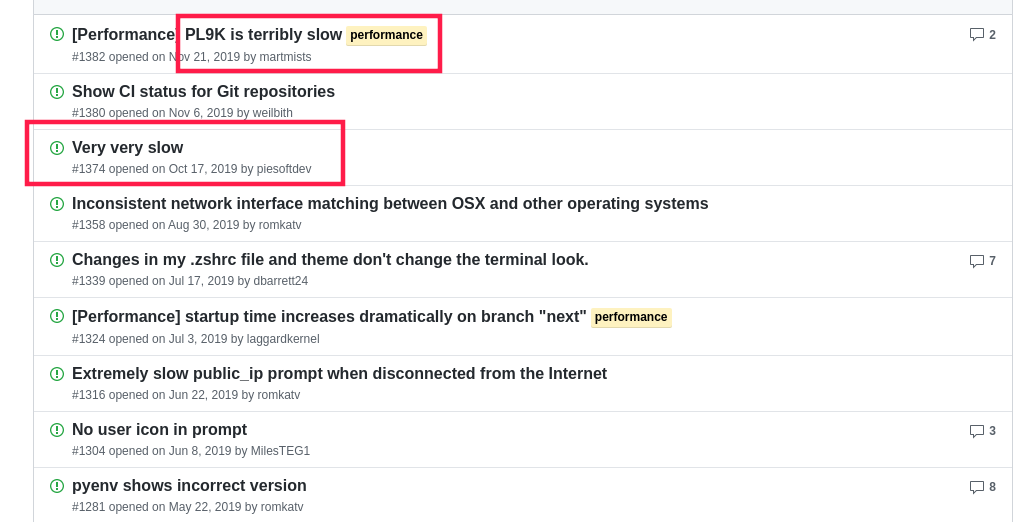Screen dimensions: 1030x522
Task: Open comments icon on issue #1339
Action: tap(977, 261)
